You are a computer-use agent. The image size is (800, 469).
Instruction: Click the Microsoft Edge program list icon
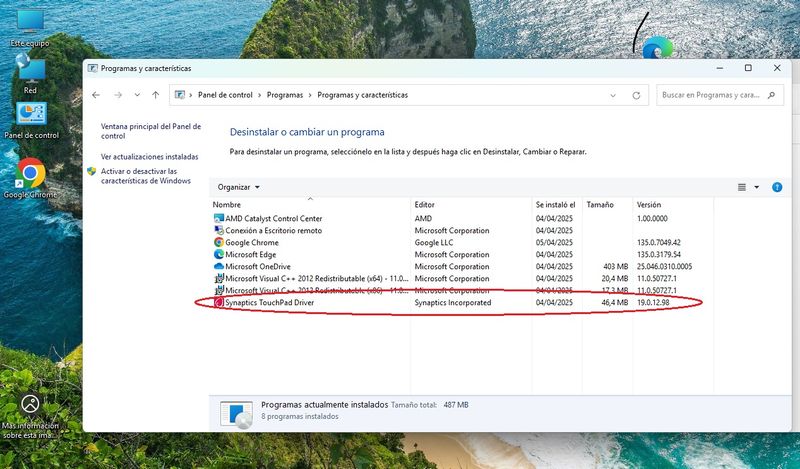click(x=219, y=255)
